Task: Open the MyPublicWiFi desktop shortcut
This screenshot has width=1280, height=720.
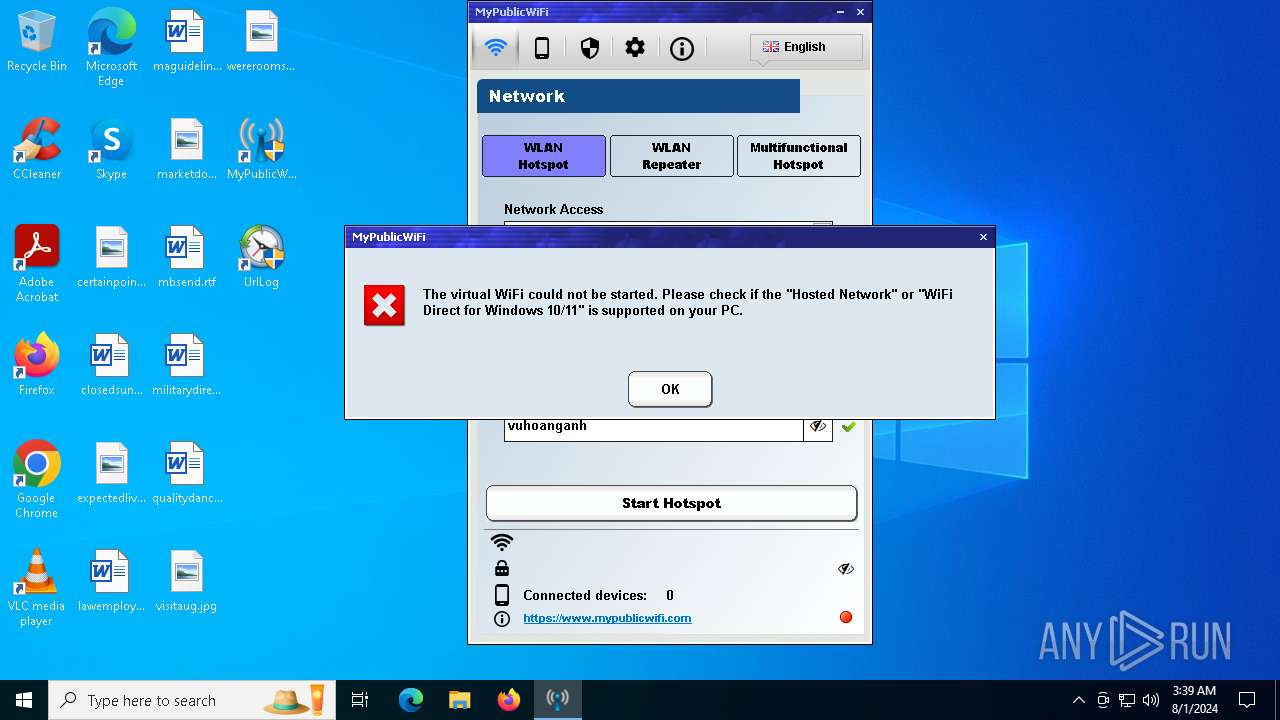Action: (261, 149)
